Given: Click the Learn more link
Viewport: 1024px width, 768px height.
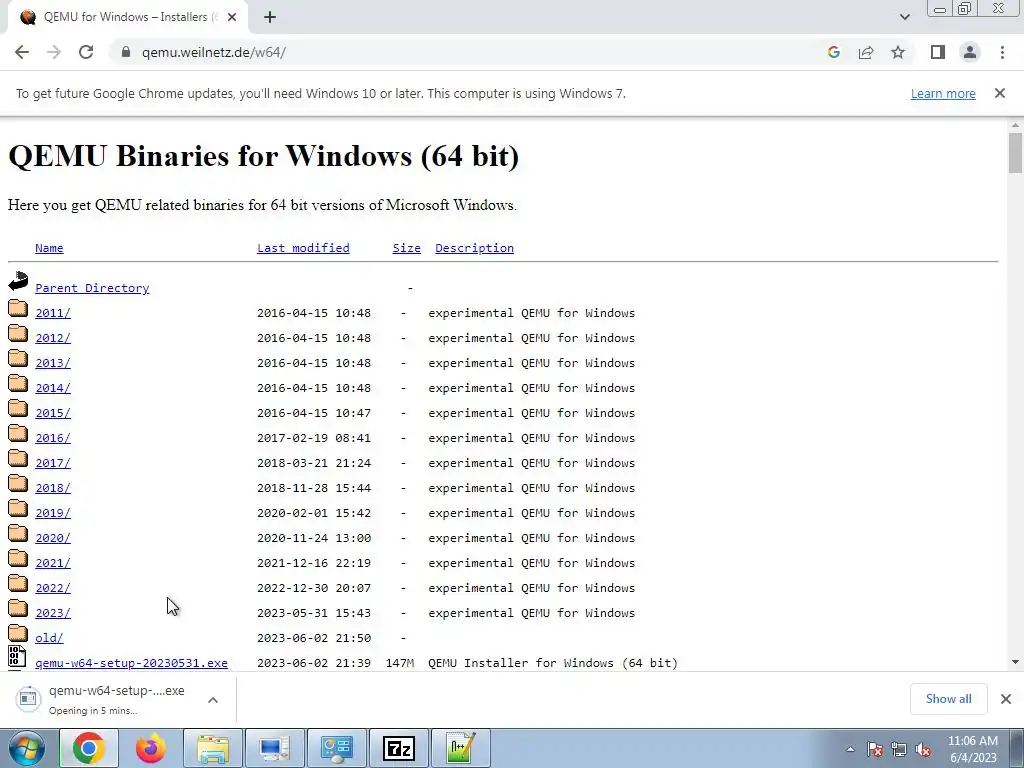Looking at the screenshot, I should click(943, 93).
